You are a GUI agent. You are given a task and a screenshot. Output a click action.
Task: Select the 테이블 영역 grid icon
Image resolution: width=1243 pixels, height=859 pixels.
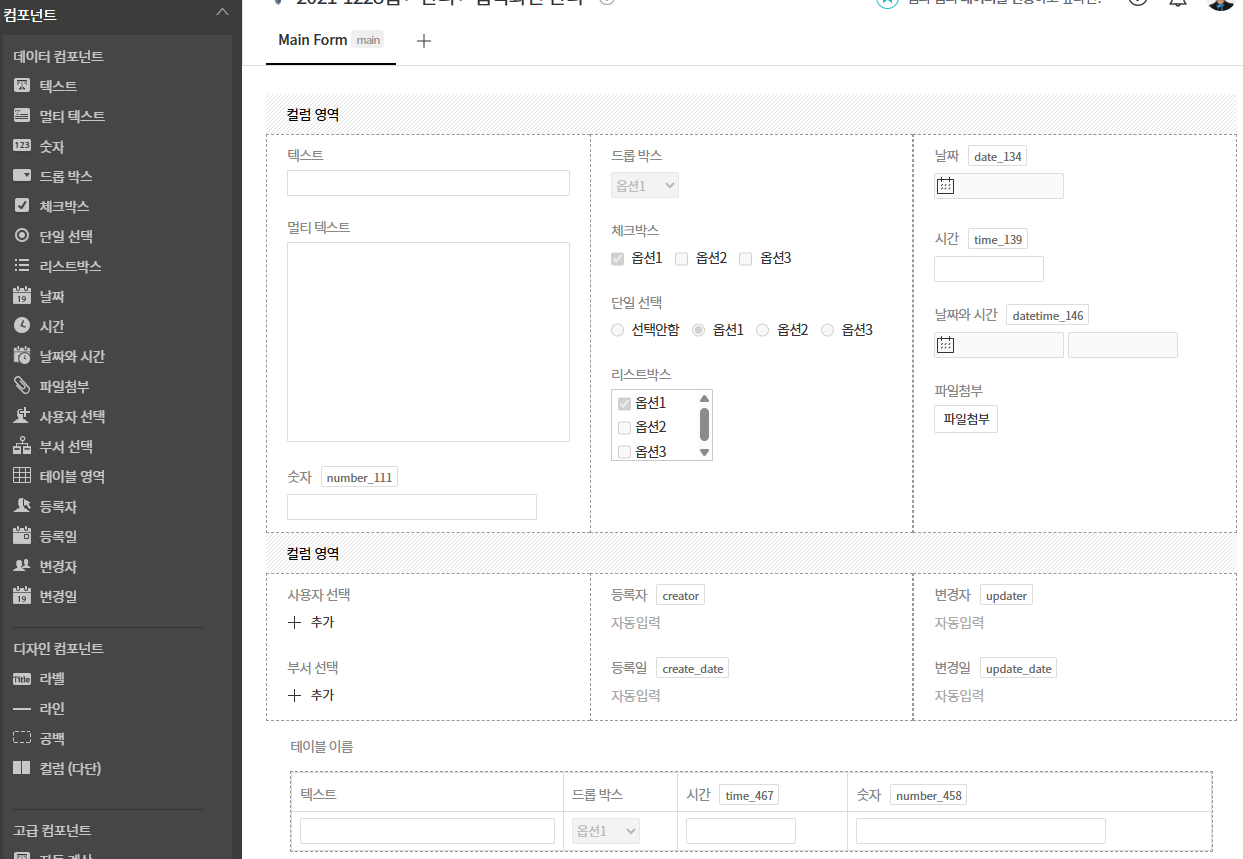point(22,476)
